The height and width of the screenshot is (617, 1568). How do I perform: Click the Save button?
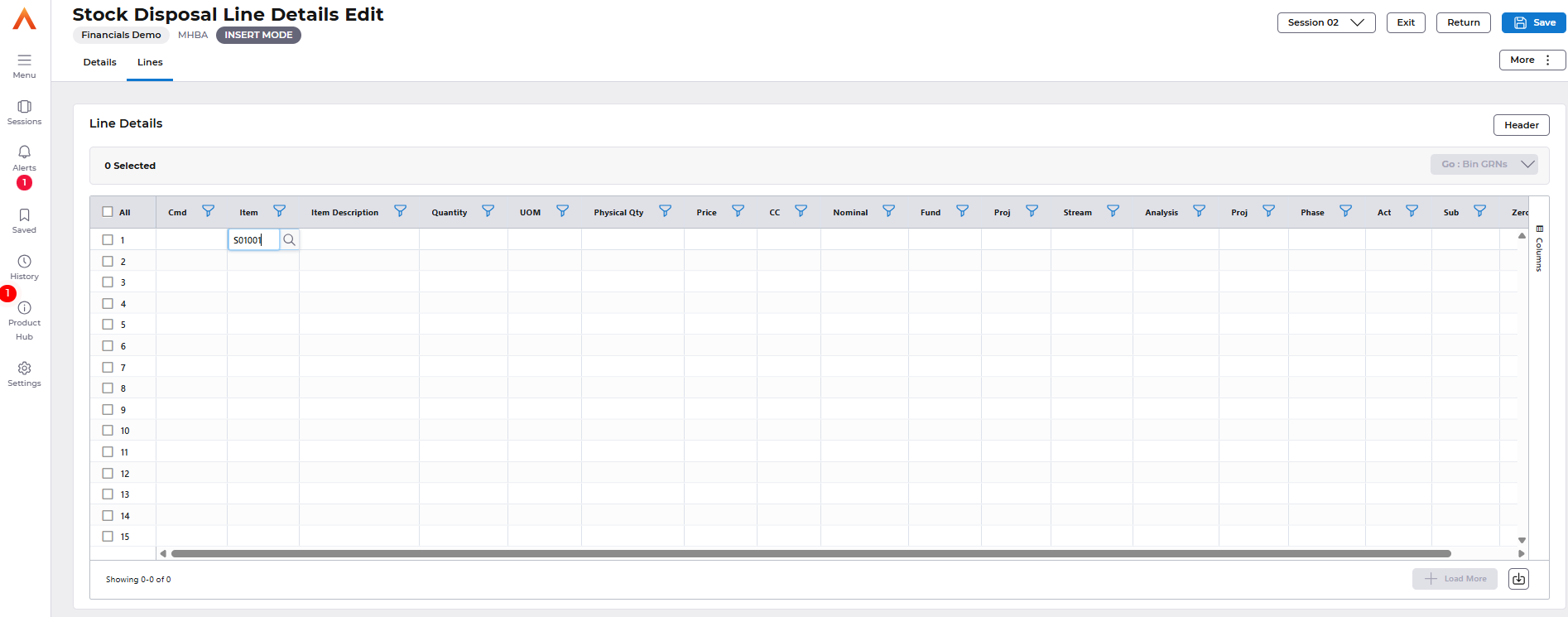1534,22
